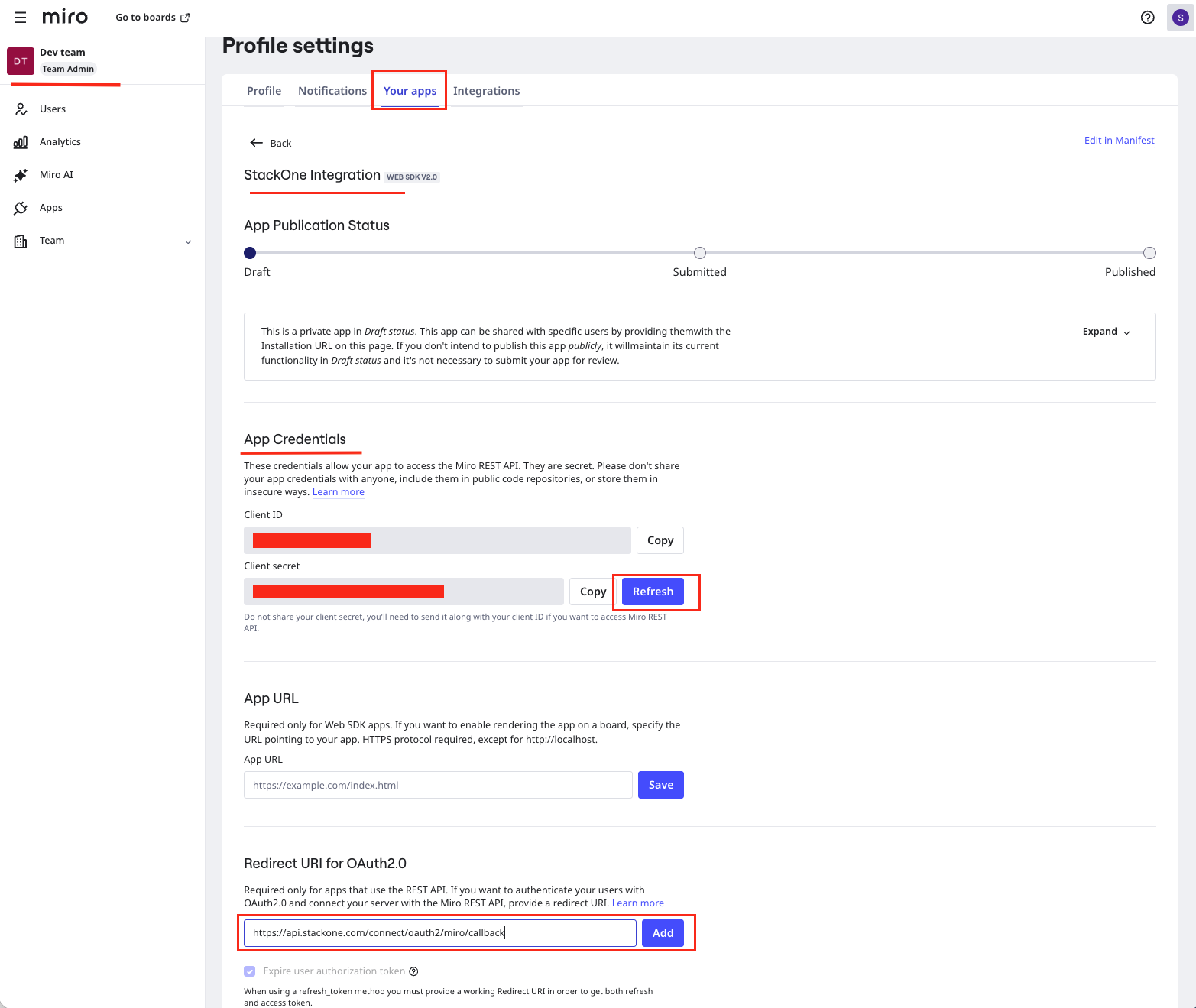This screenshot has width=1196, height=1008.
Task: Click StackOne Integration app title
Action: pos(312,175)
